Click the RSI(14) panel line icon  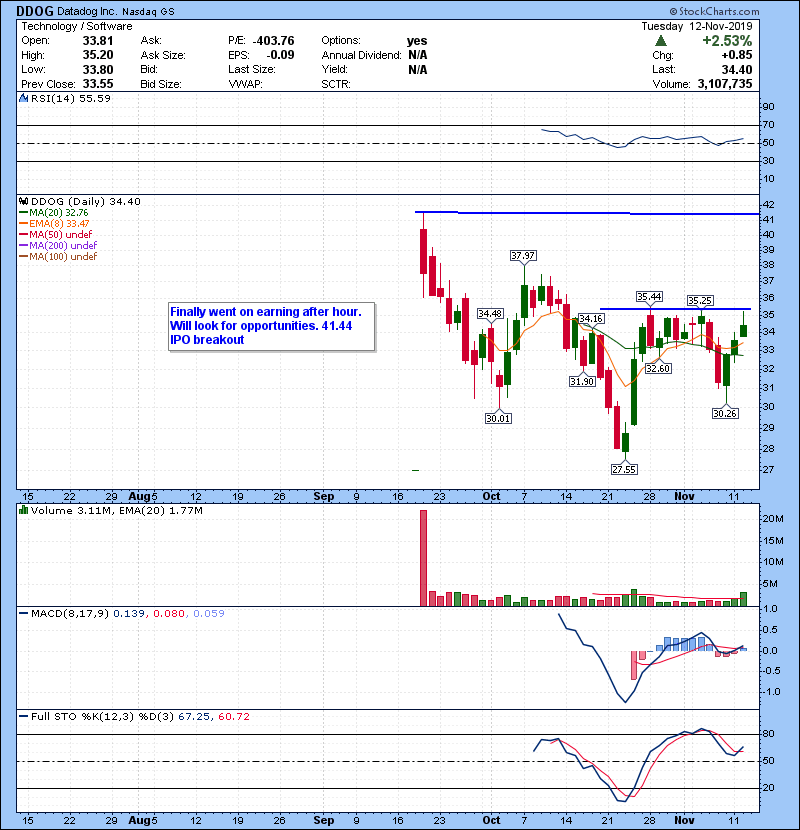(x=23, y=98)
